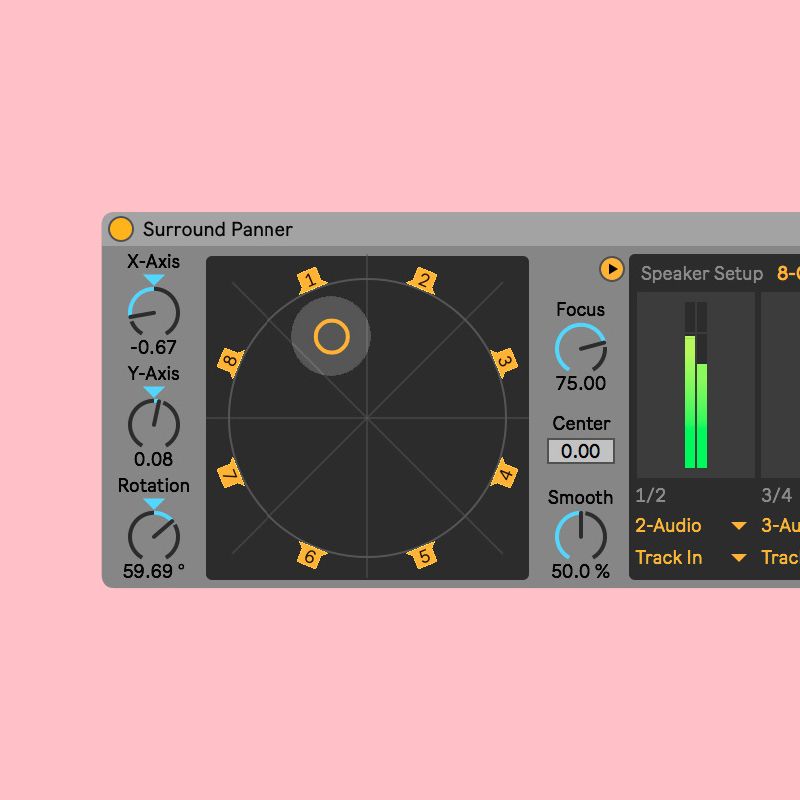Click the blue triangle above Y-Axis knob
This screenshot has width=800, height=800.
point(154,392)
